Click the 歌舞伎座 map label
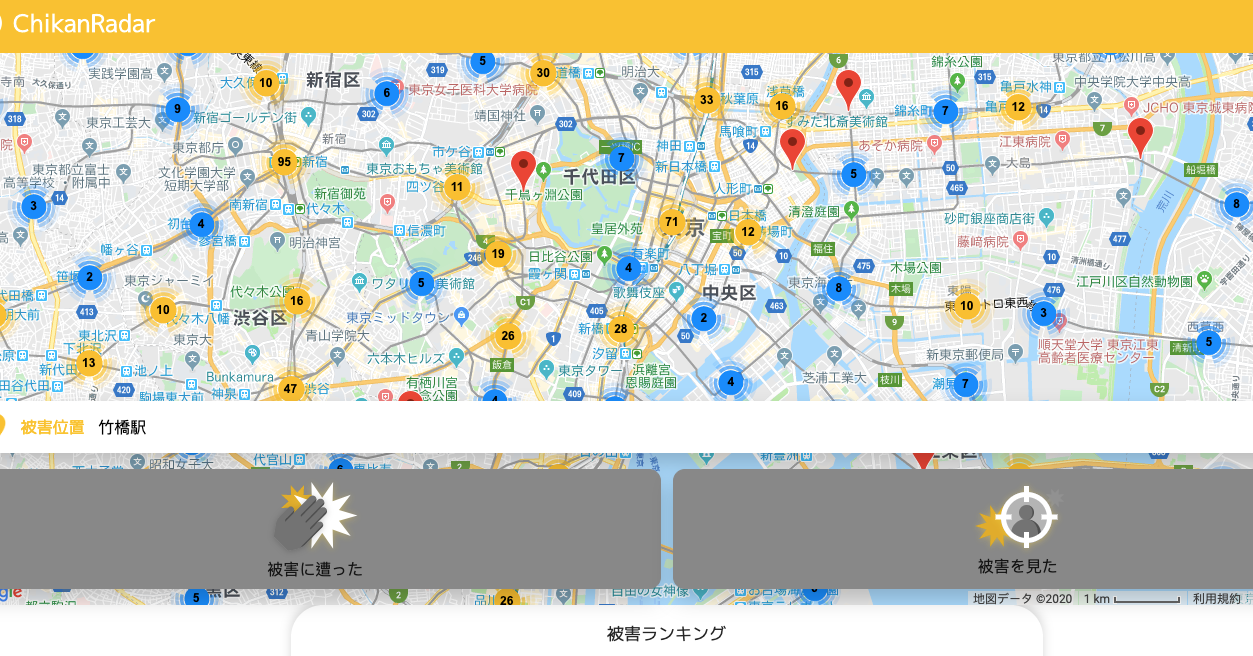1253x656 pixels. click(639, 293)
